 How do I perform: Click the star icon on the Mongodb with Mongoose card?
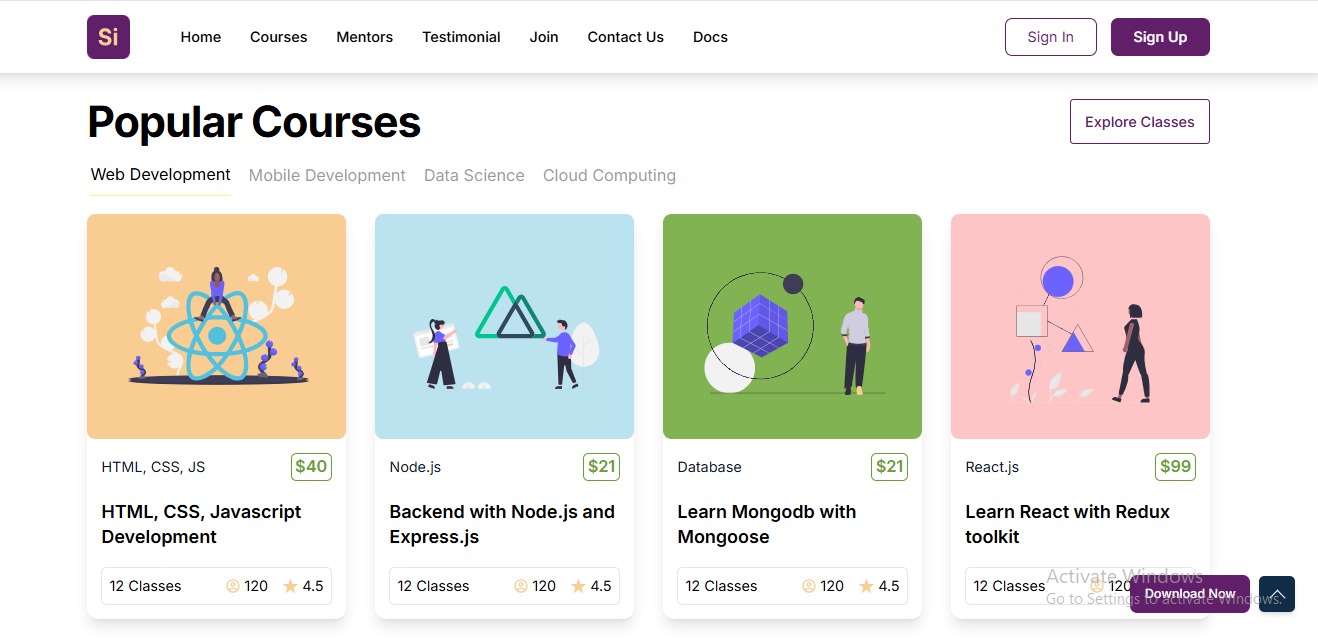pos(866,586)
